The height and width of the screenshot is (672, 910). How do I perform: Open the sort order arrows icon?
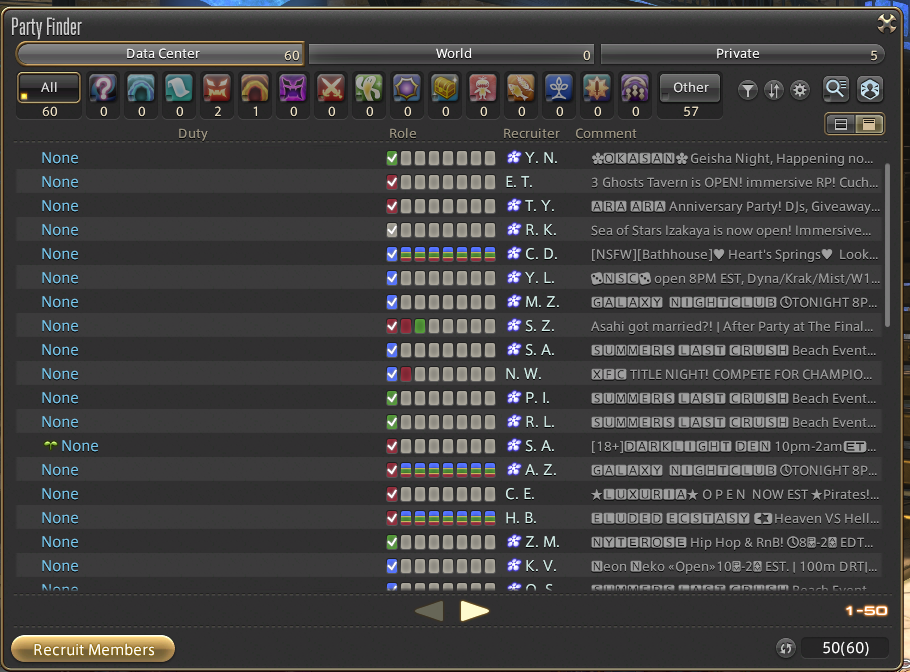[x=774, y=90]
